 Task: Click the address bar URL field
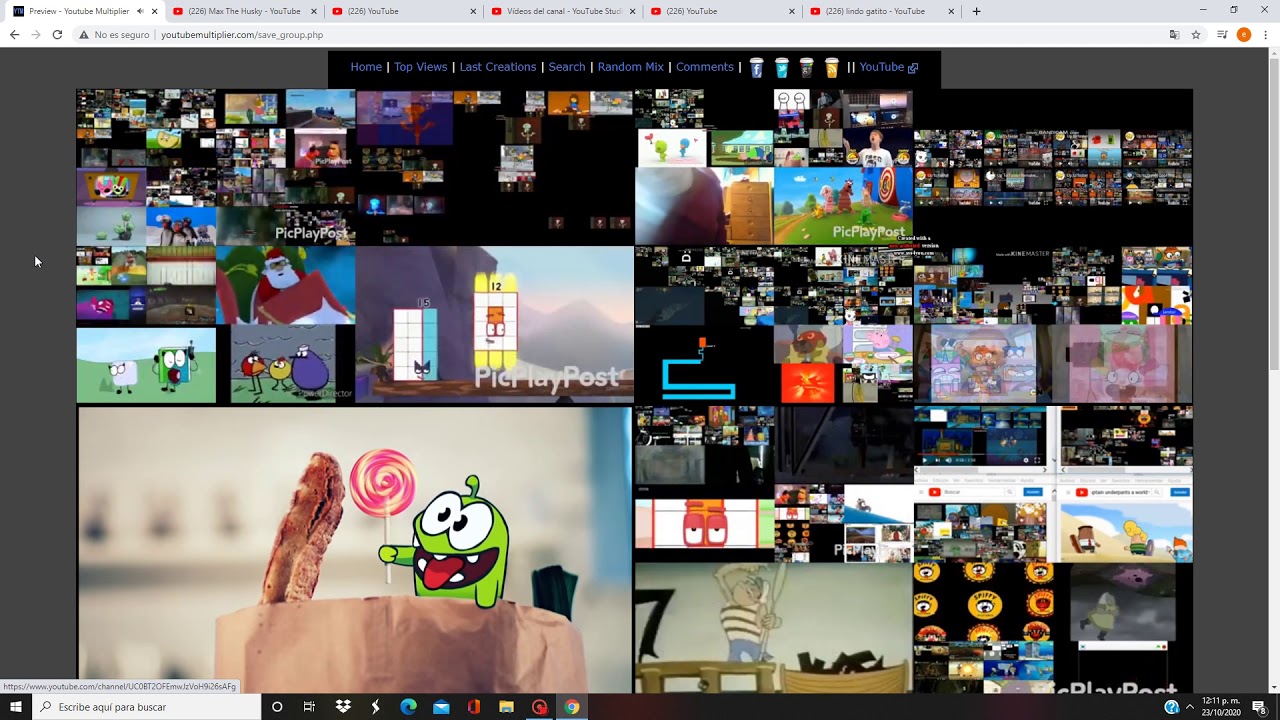coord(620,35)
